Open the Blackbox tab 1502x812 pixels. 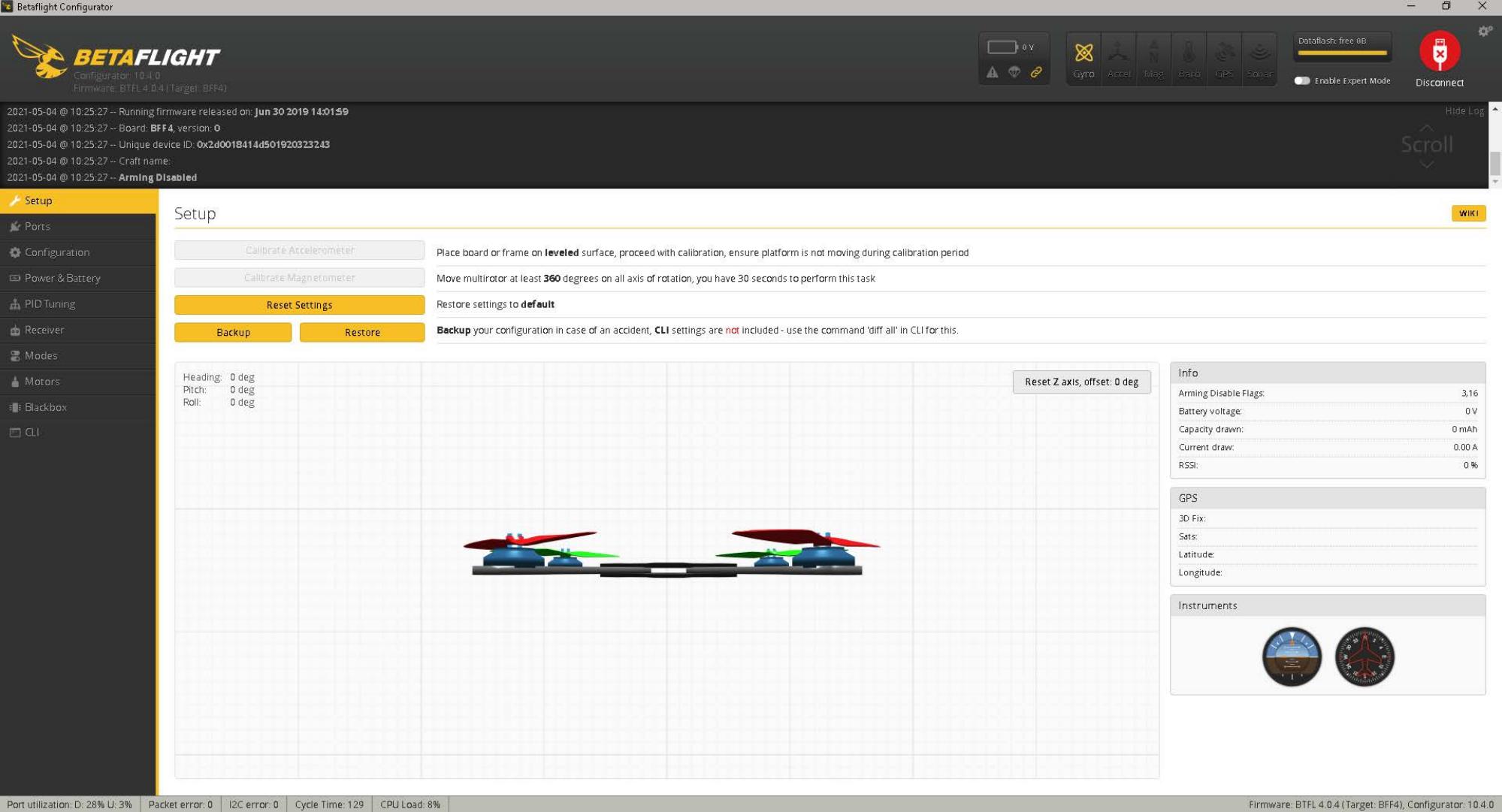[78, 407]
